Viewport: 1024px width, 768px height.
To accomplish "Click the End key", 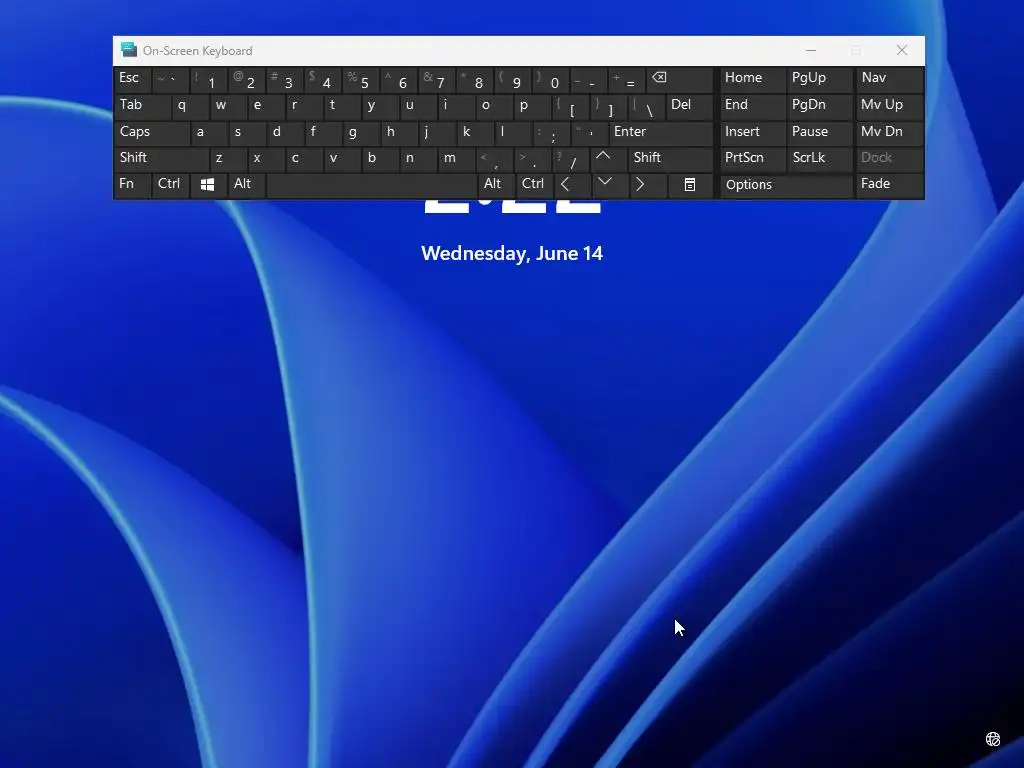I will (752, 106).
